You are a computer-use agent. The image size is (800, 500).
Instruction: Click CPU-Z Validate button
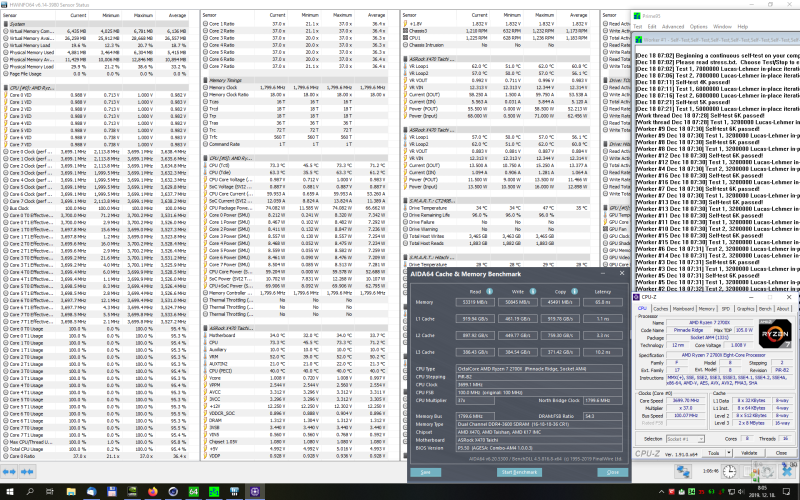point(748,453)
